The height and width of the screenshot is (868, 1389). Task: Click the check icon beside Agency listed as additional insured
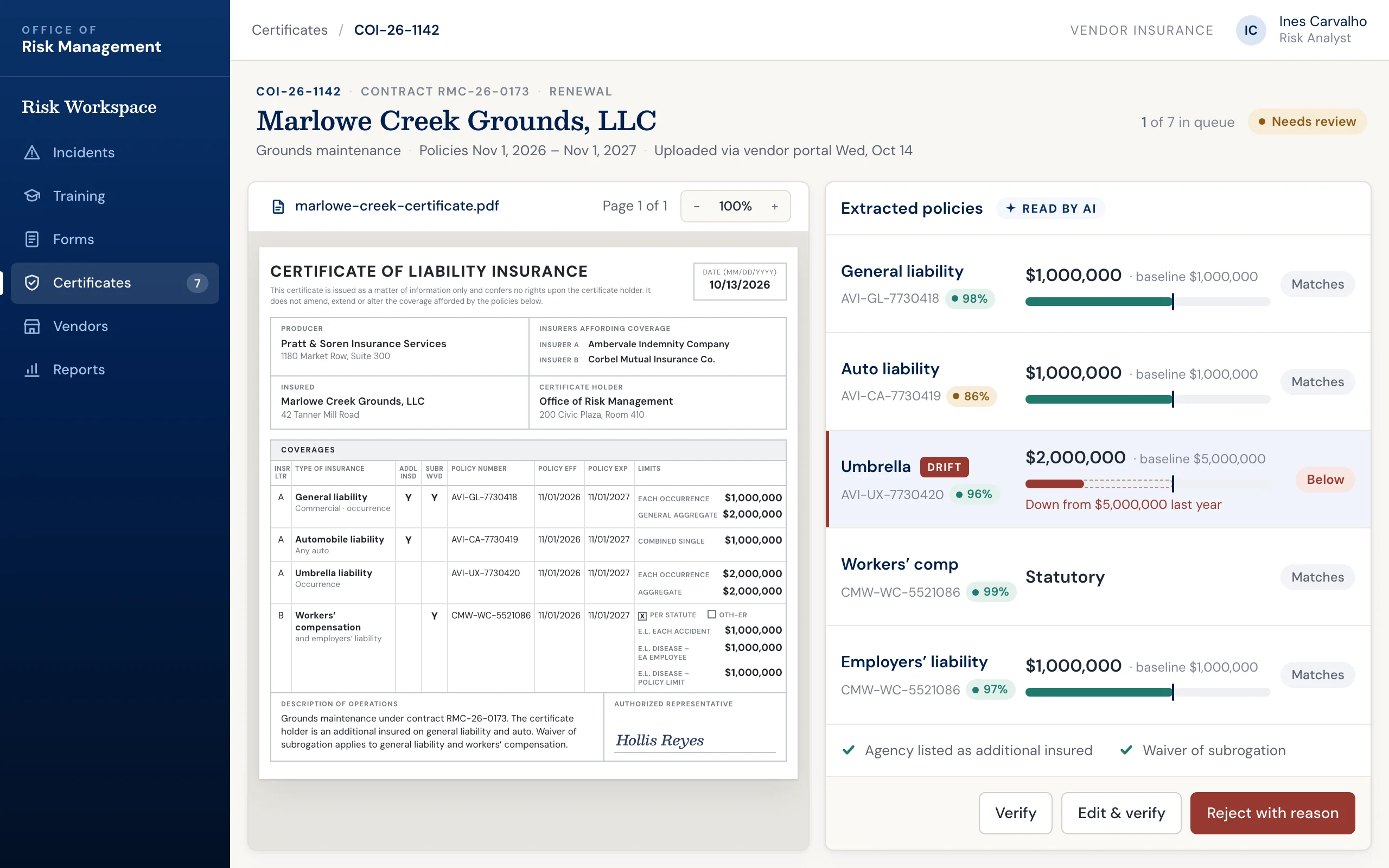[x=849, y=750]
